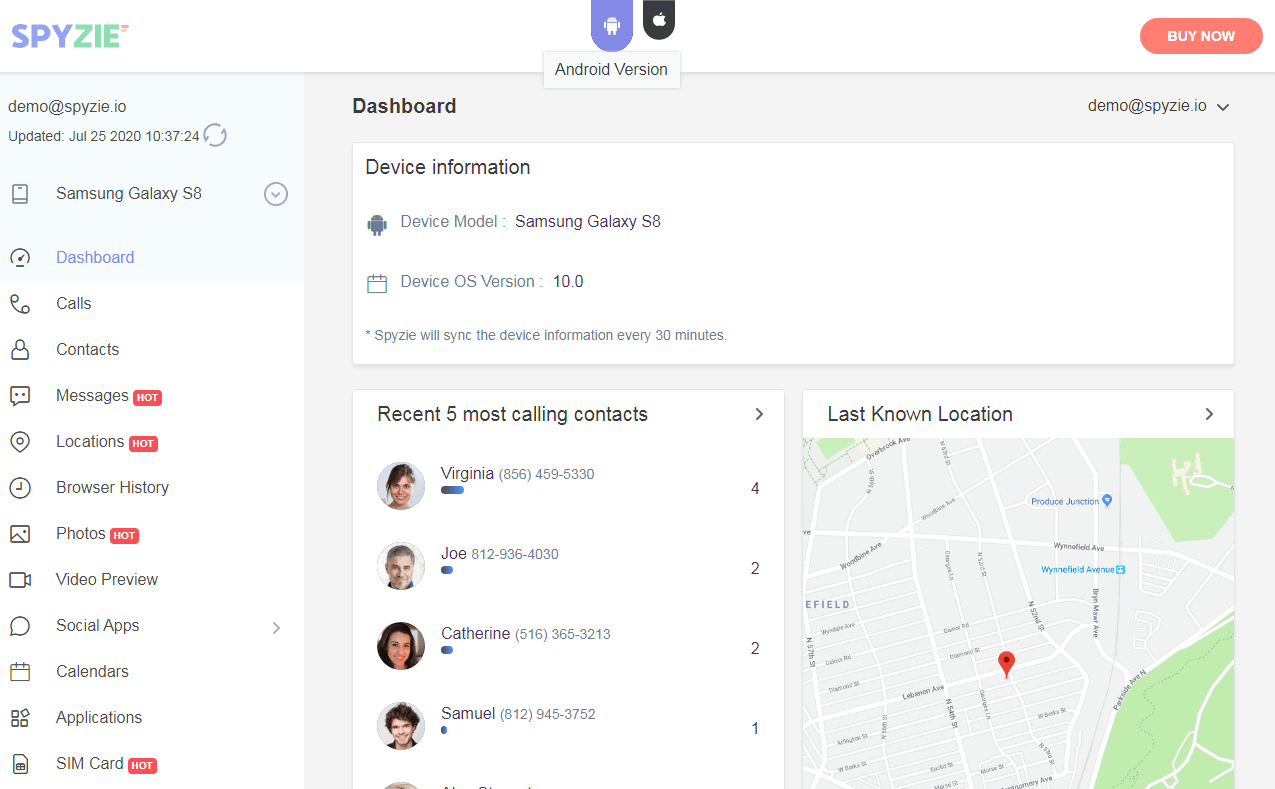The height and width of the screenshot is (789, 1275).
Task: Click the Locations pin icon in sidebar
Action: tap(20, 442)
